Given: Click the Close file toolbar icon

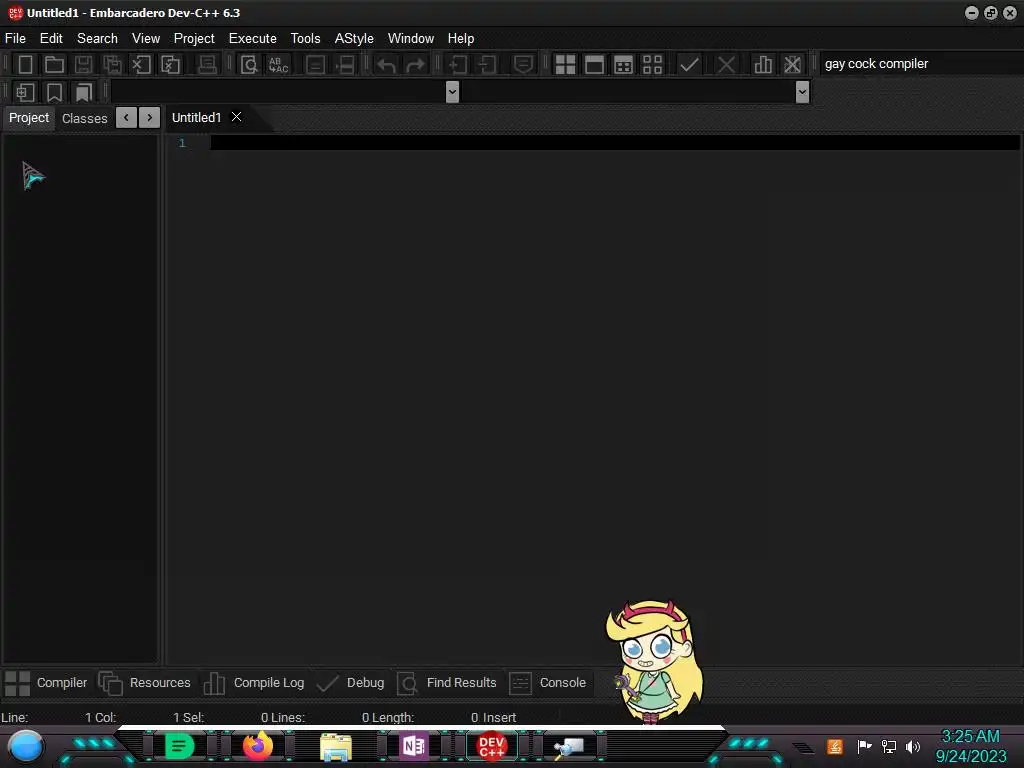Looking at the screenshot, I should click(141, 64).
